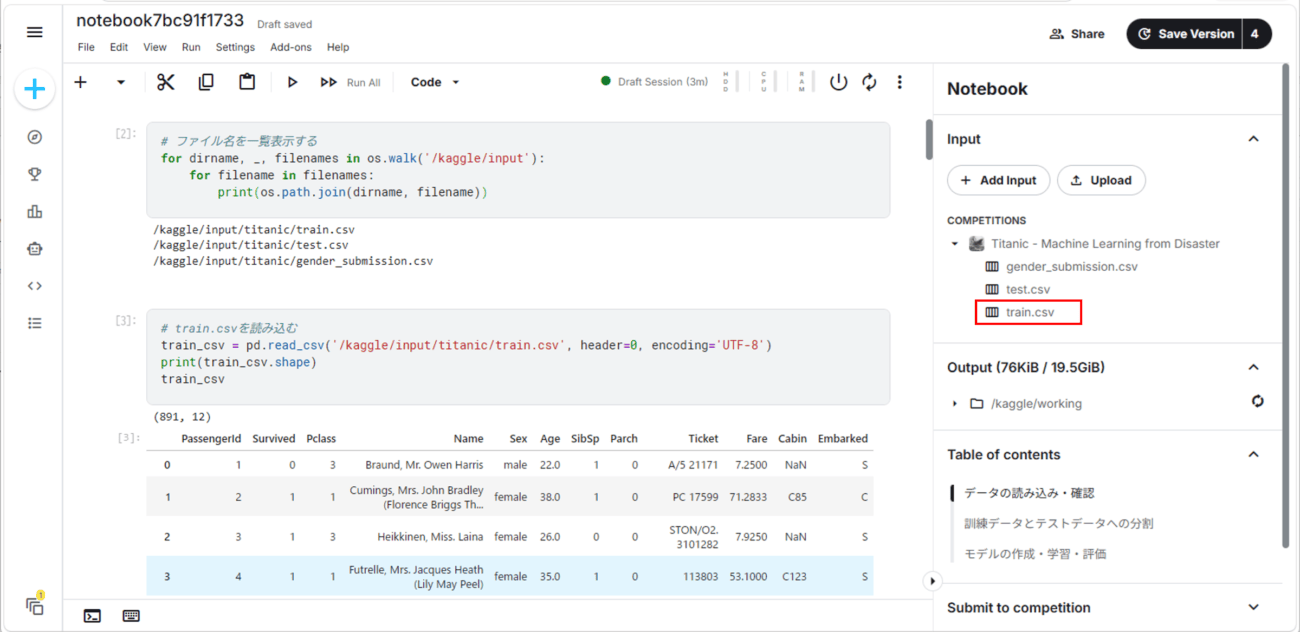Click the Upload button
Screen dimensions: 1300x632
1101,180
